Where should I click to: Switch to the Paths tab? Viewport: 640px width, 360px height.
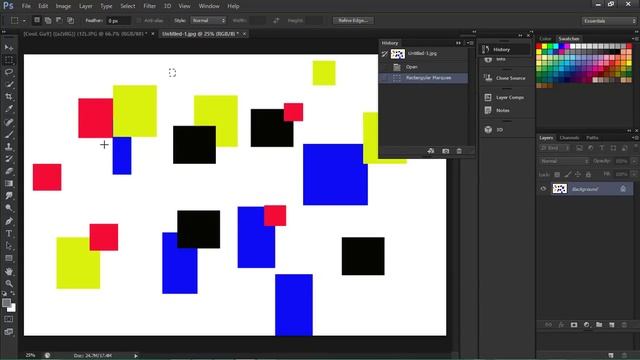(592, 138)
